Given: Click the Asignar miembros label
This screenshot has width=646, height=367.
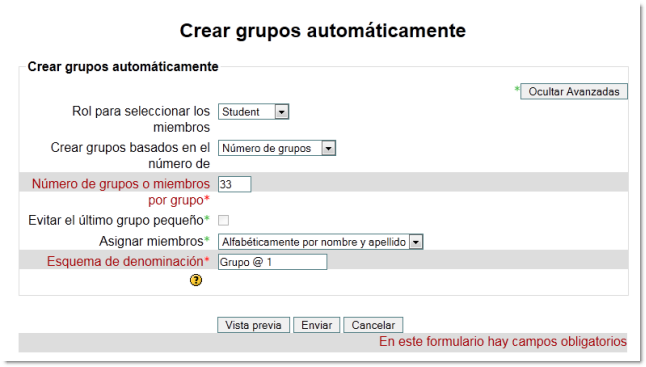Looking at the screenshot, I should click(x=151, y=241).
